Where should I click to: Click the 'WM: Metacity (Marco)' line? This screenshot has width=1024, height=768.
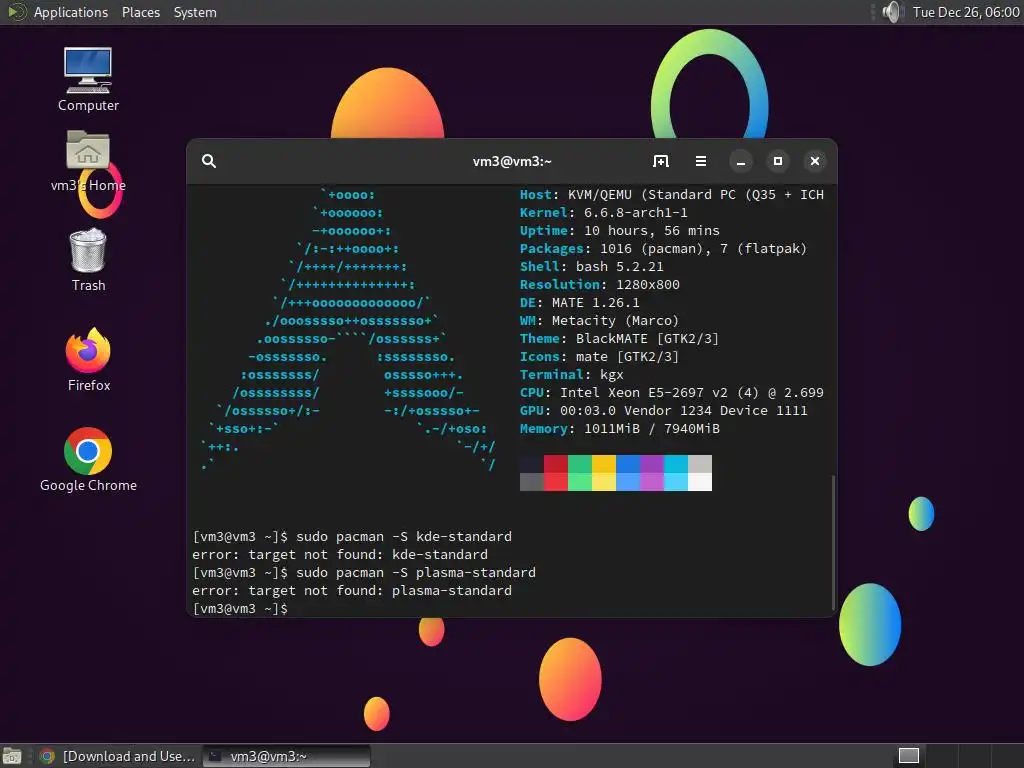click(x=600, y=321)
